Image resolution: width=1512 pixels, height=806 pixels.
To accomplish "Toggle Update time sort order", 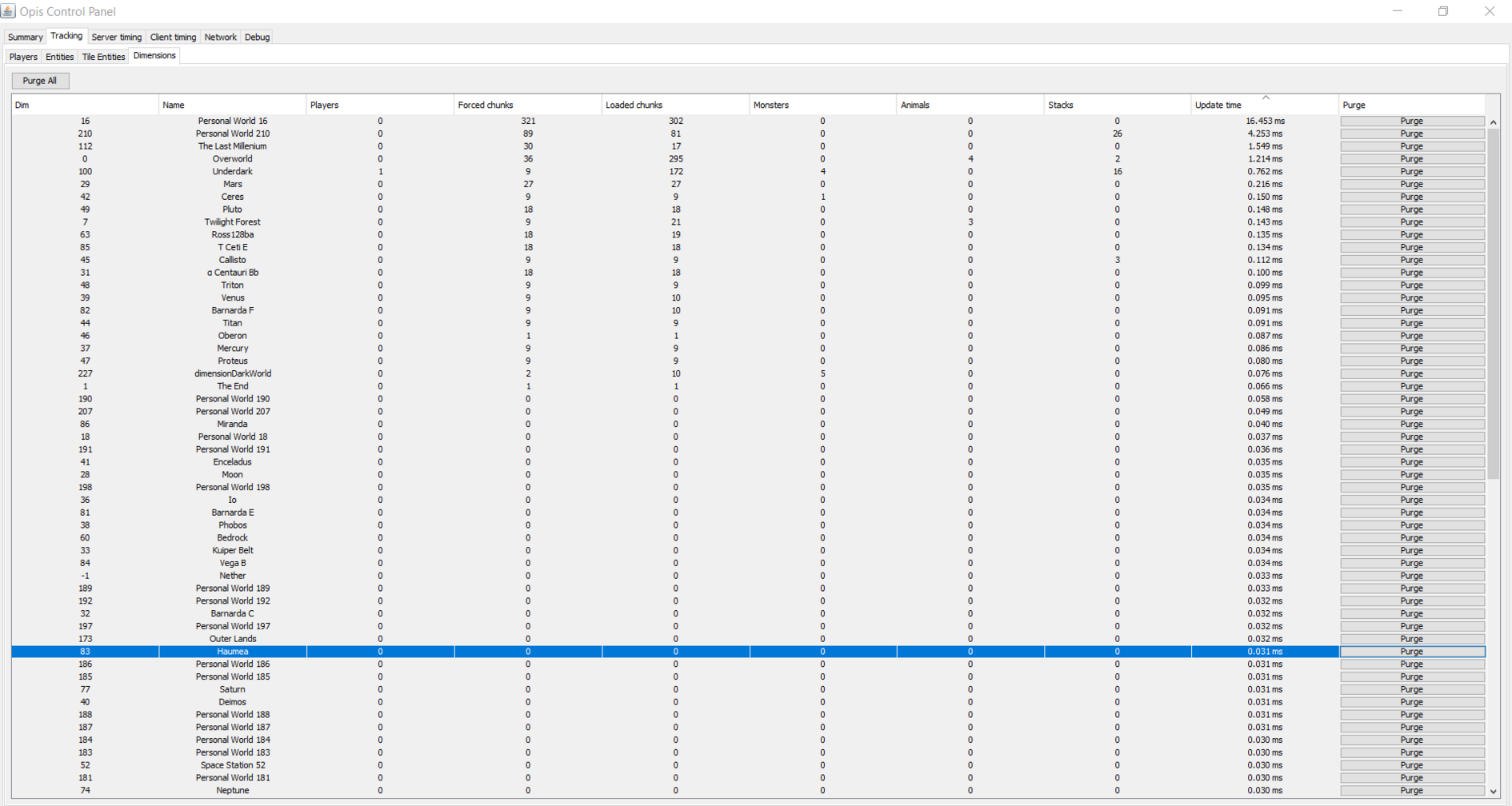I will [x=1265, y=105].
